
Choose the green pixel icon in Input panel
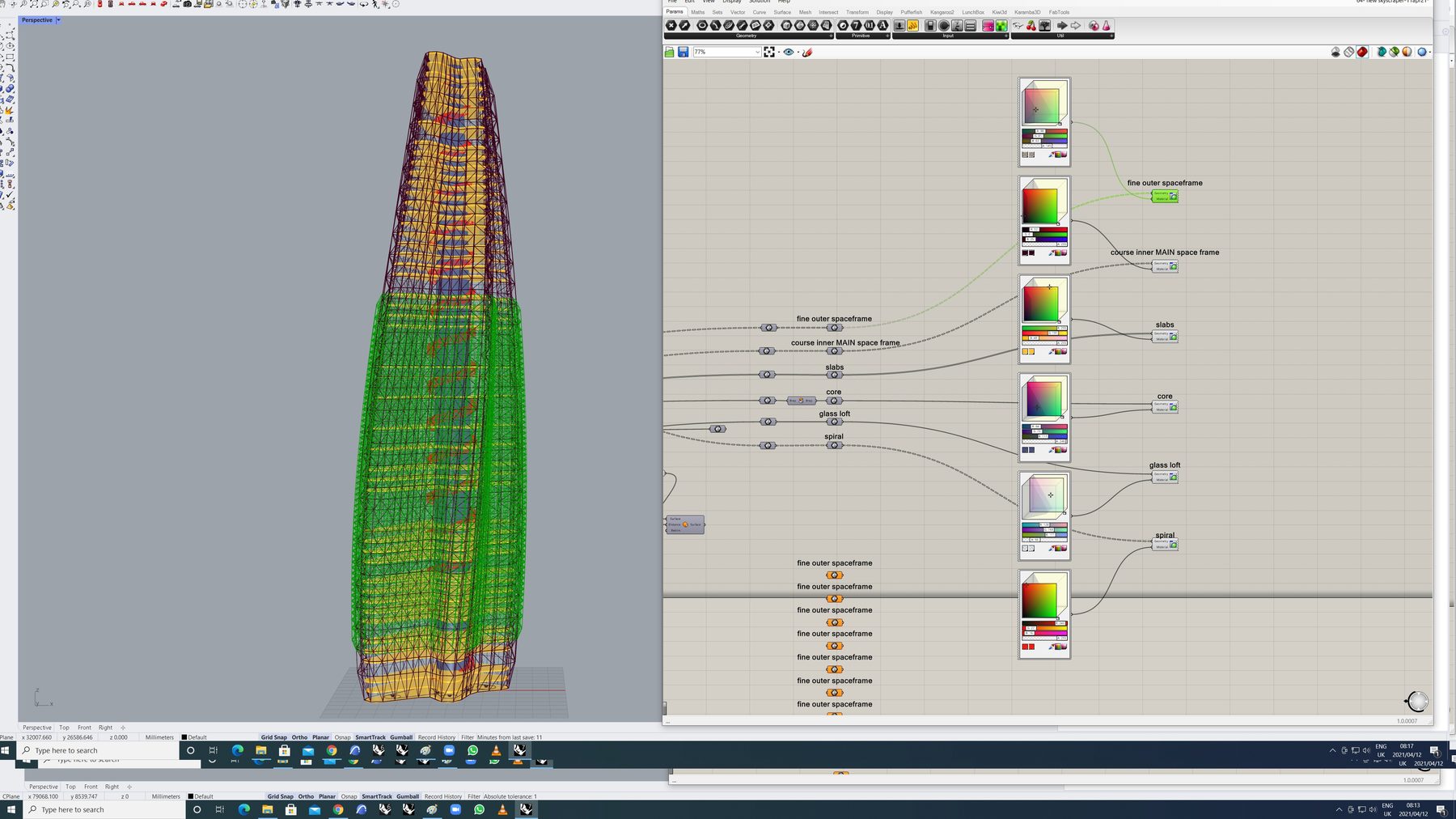(x=1001, y=26)
